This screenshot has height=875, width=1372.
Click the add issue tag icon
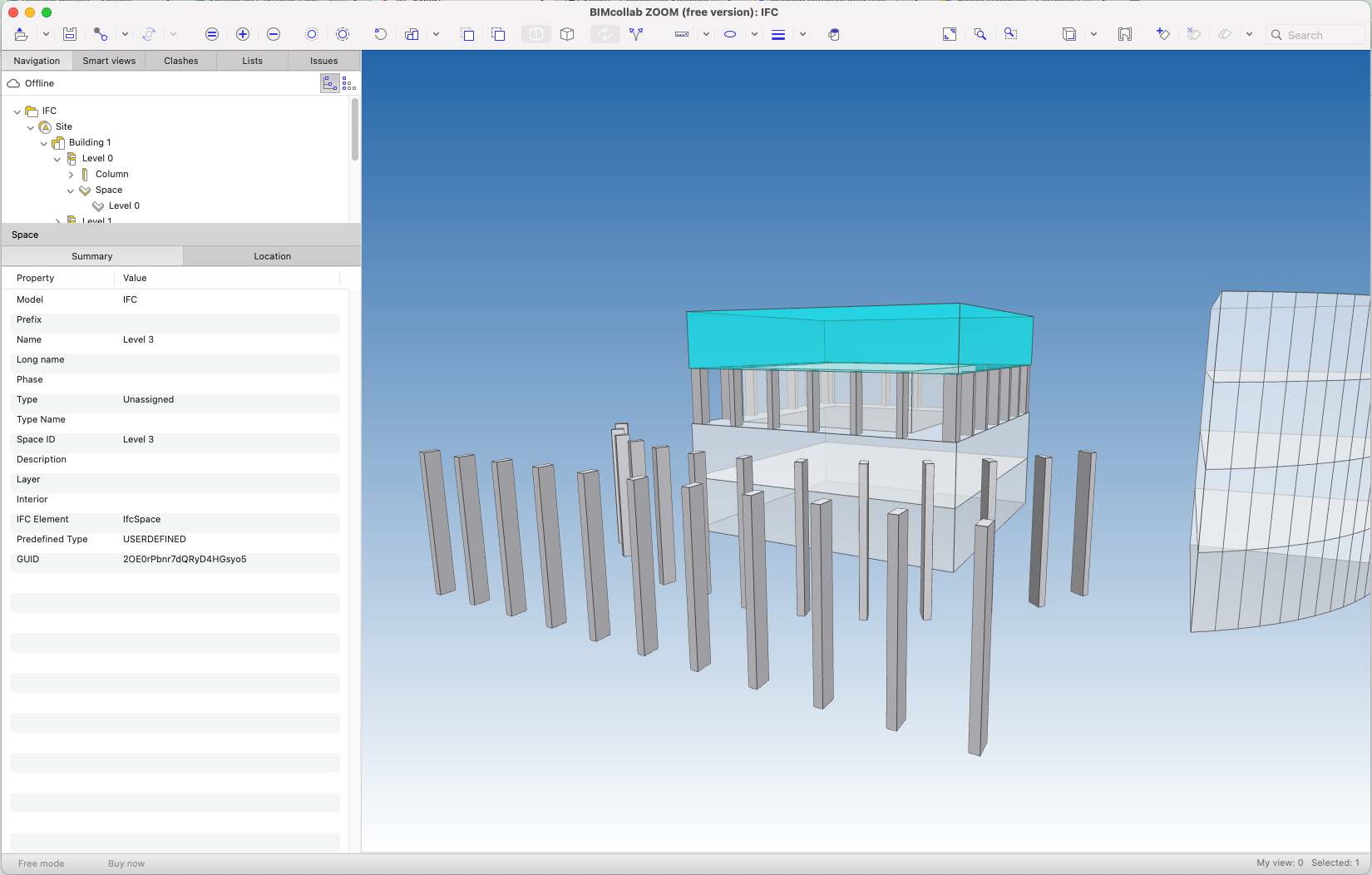[x=1162, y=34]
